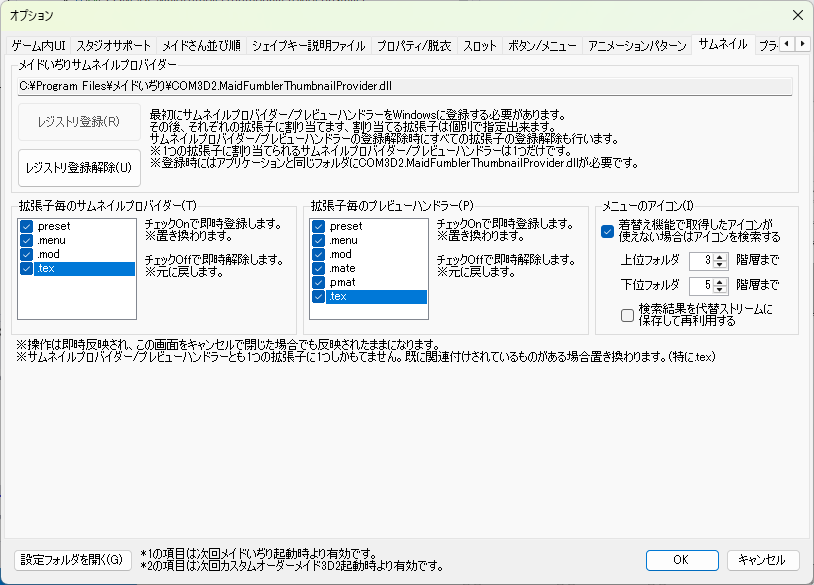The height and width of the screenshot is (585, 814).
Task: Click the キャンセル button
Action: (762, 560)
